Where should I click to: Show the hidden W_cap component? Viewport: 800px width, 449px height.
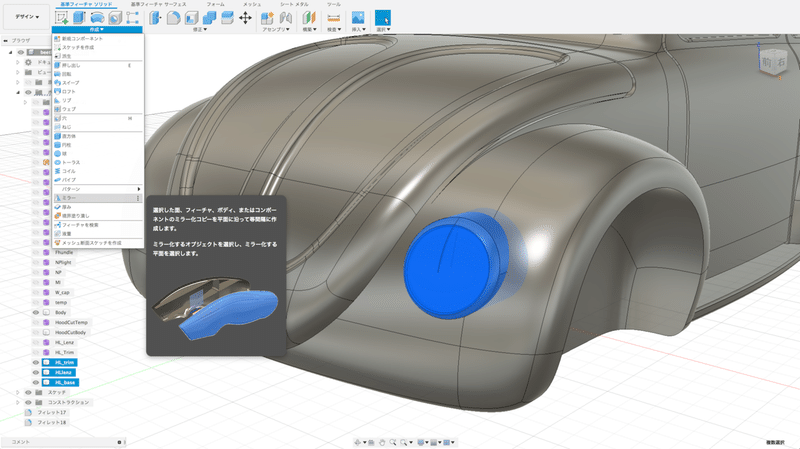pos(36,292)
